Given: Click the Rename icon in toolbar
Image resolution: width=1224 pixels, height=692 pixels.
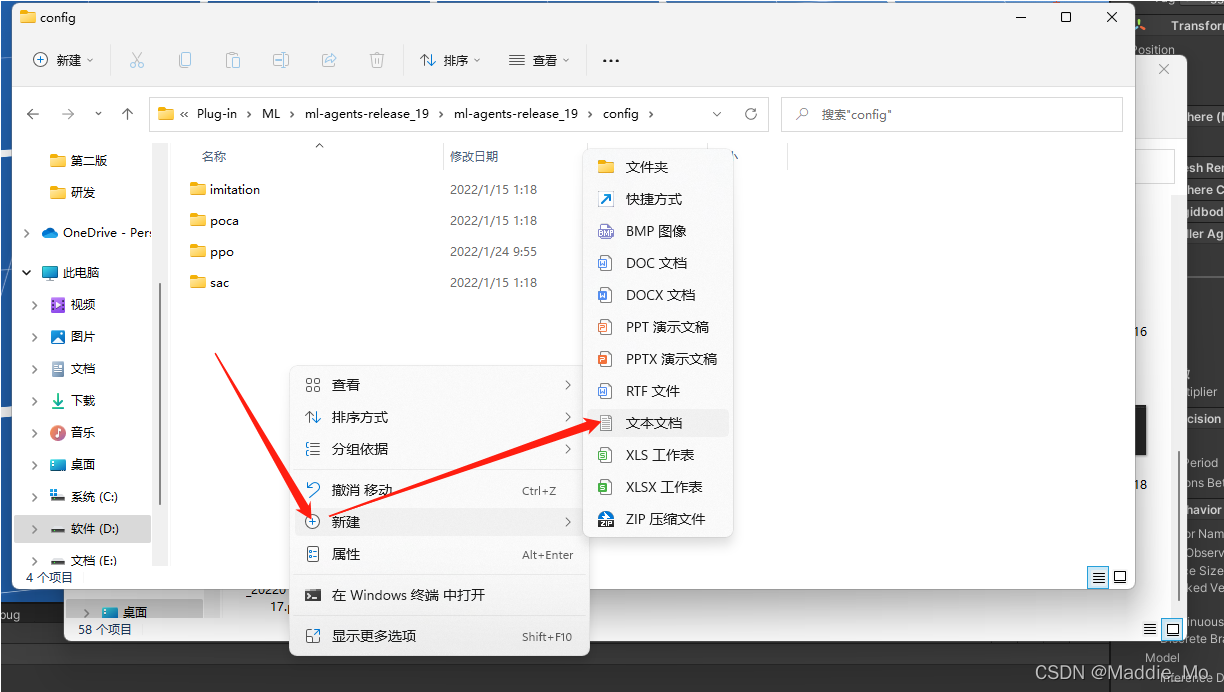Looking at the screenshot, I should click(281, 60).
